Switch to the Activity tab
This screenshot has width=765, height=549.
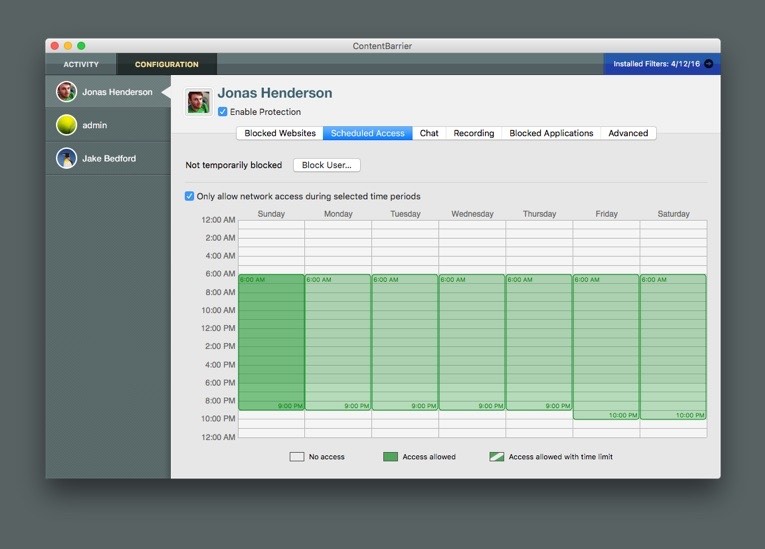pyautogui.click(x=81, y=64)
